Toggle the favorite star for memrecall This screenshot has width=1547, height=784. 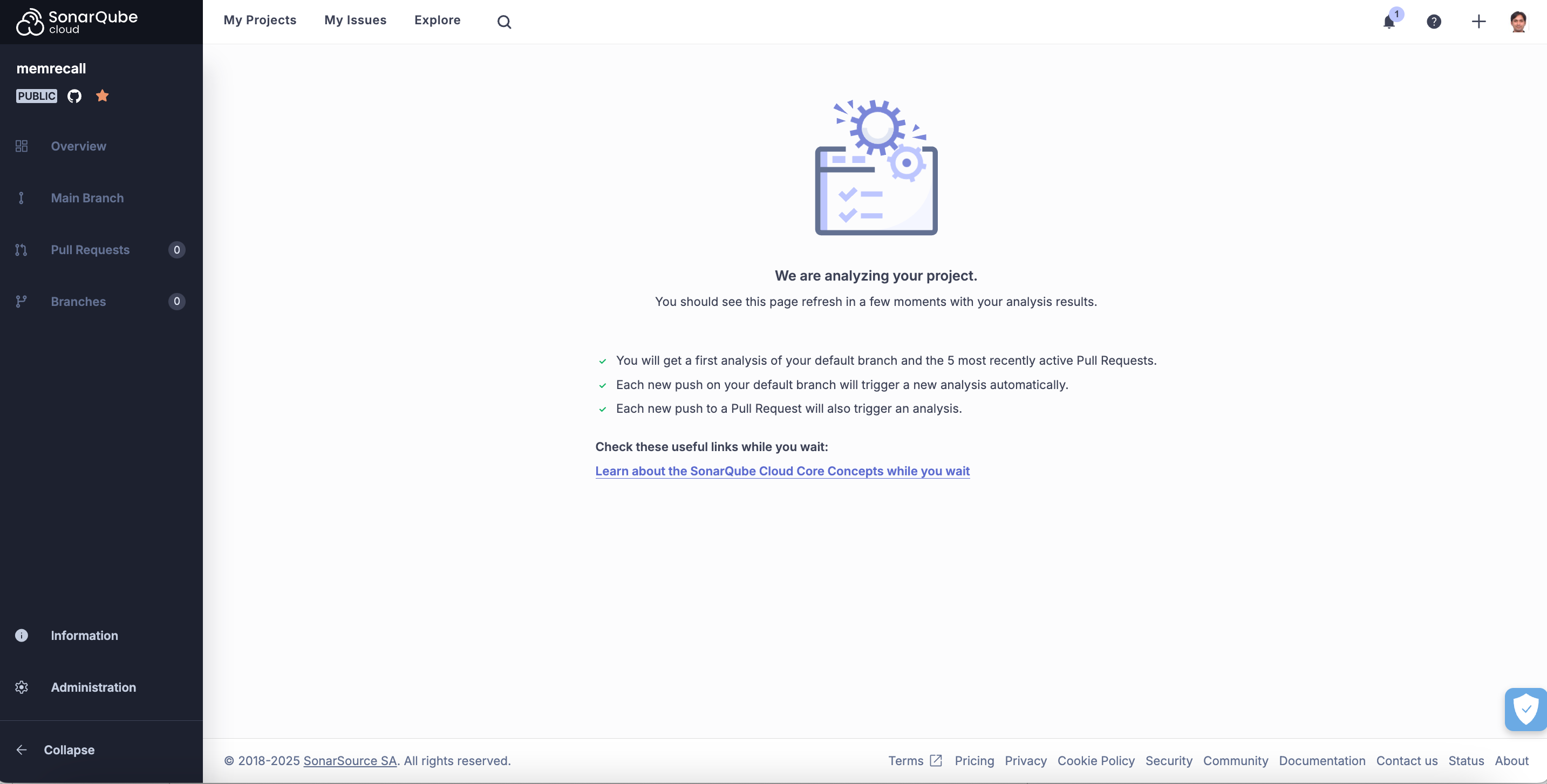tap(102, 96)
